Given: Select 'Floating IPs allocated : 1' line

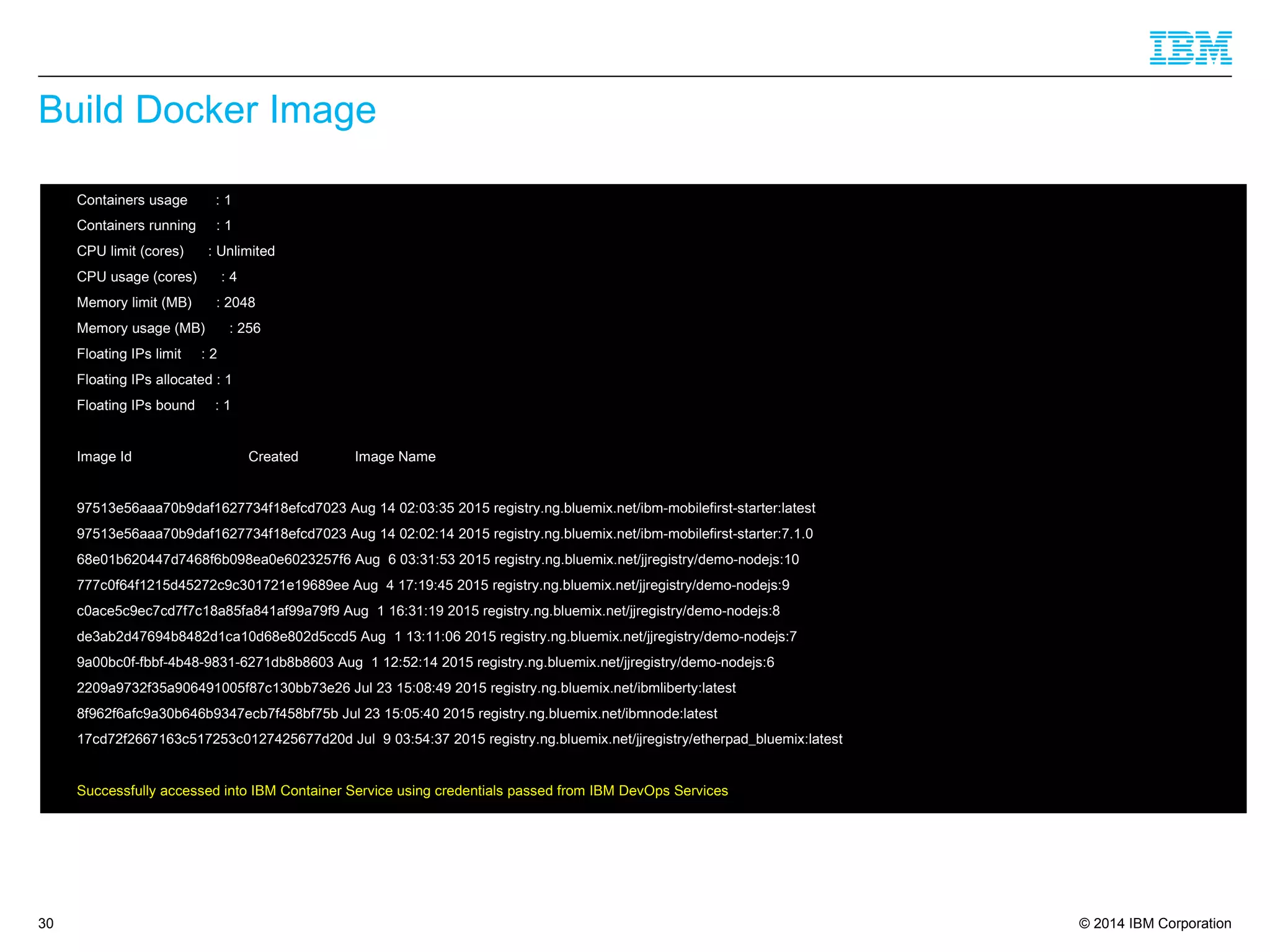Looking at the screenshot, I should point(154,379).
